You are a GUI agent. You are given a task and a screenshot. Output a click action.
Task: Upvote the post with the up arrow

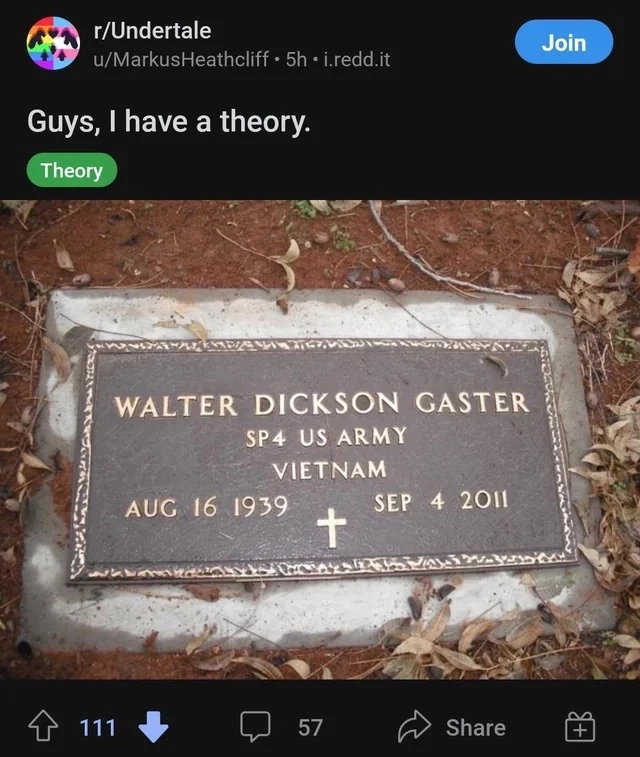point(43,726)
